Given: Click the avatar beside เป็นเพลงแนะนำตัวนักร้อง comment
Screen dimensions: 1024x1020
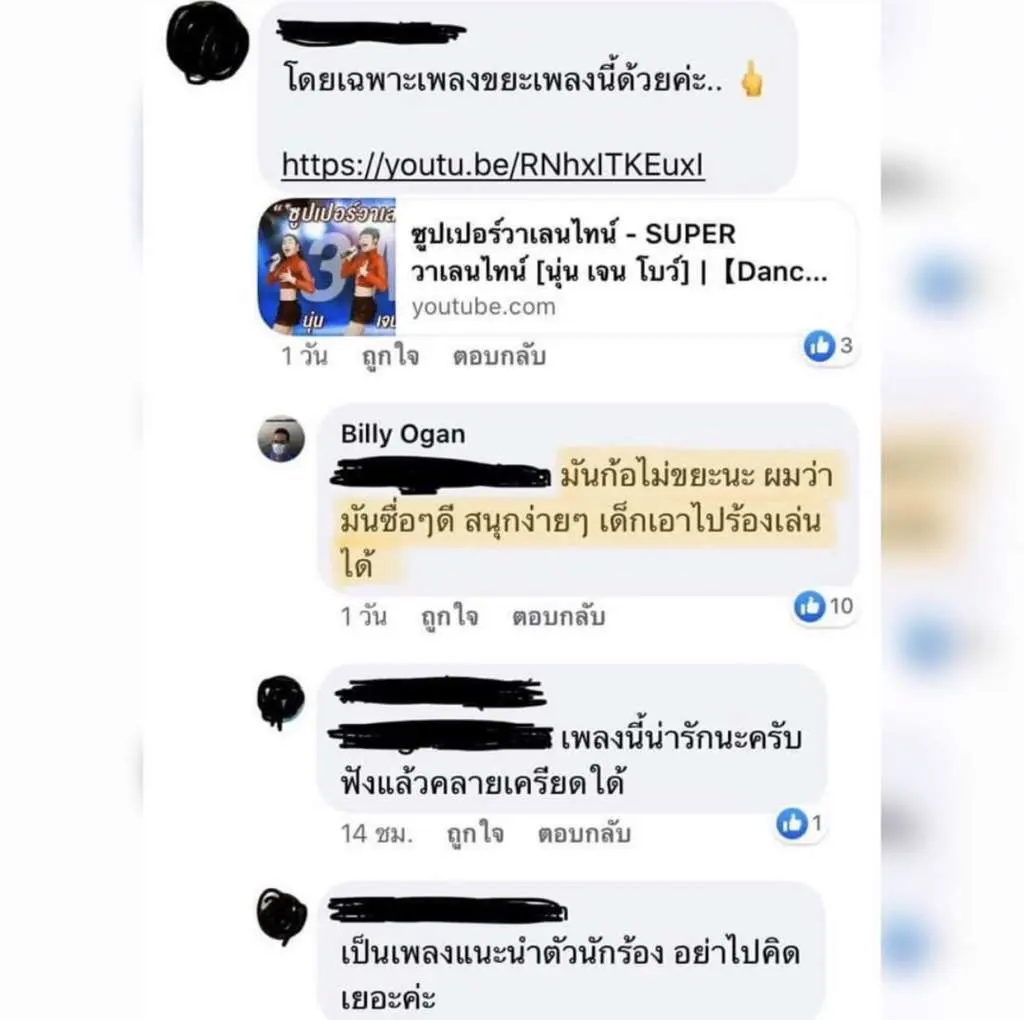Looking at the screenshot, I should (x=281, y=916).
